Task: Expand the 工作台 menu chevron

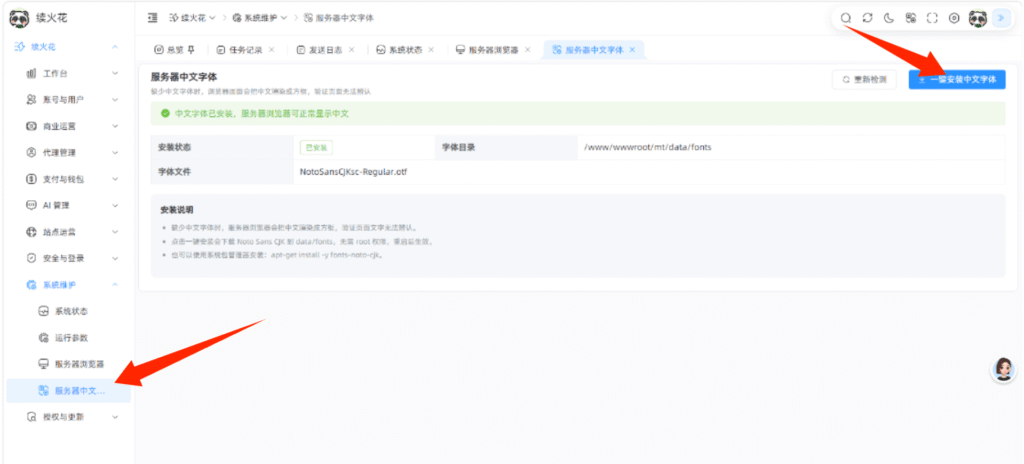Action: tap(115, 73)
